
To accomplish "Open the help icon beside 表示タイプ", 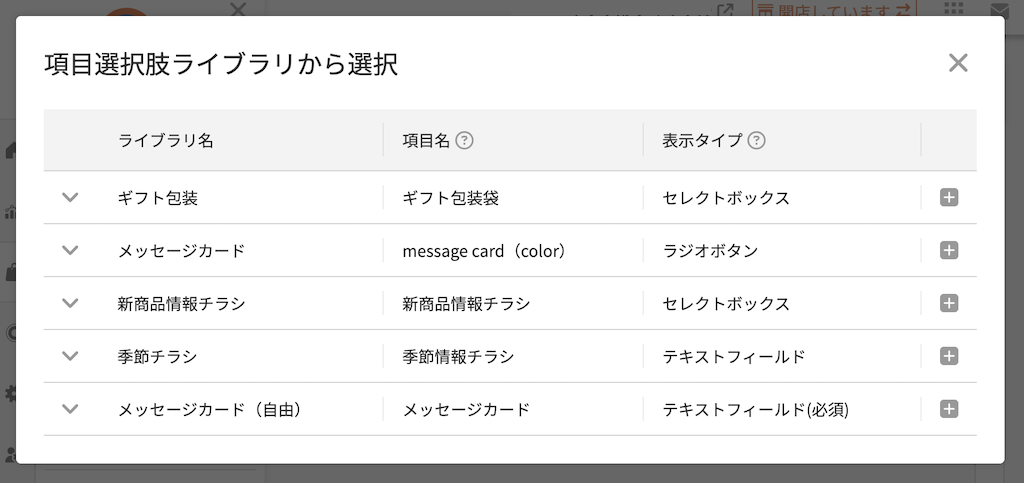I will (x=756, y=140).
